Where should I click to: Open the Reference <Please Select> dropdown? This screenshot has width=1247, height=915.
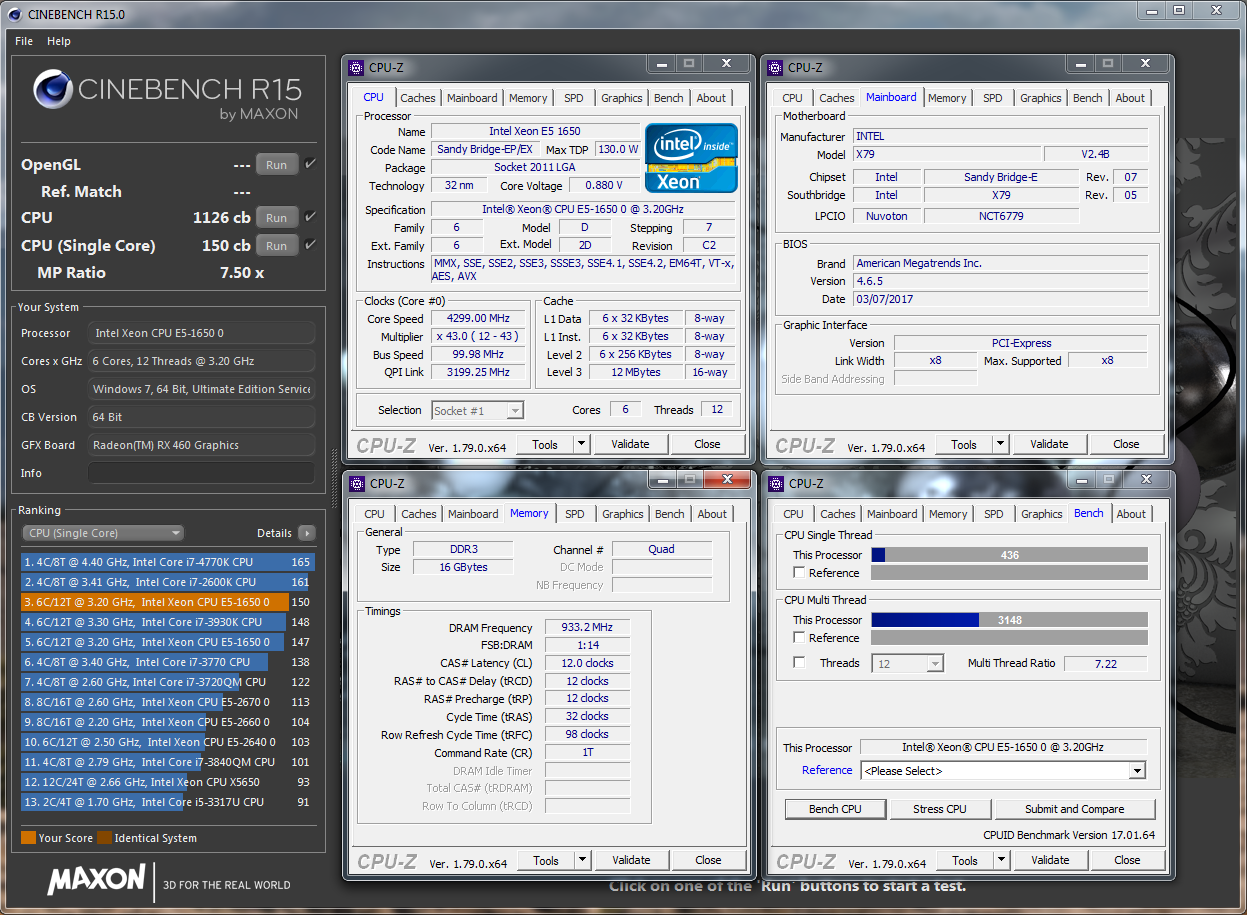tap(1003, 771)
